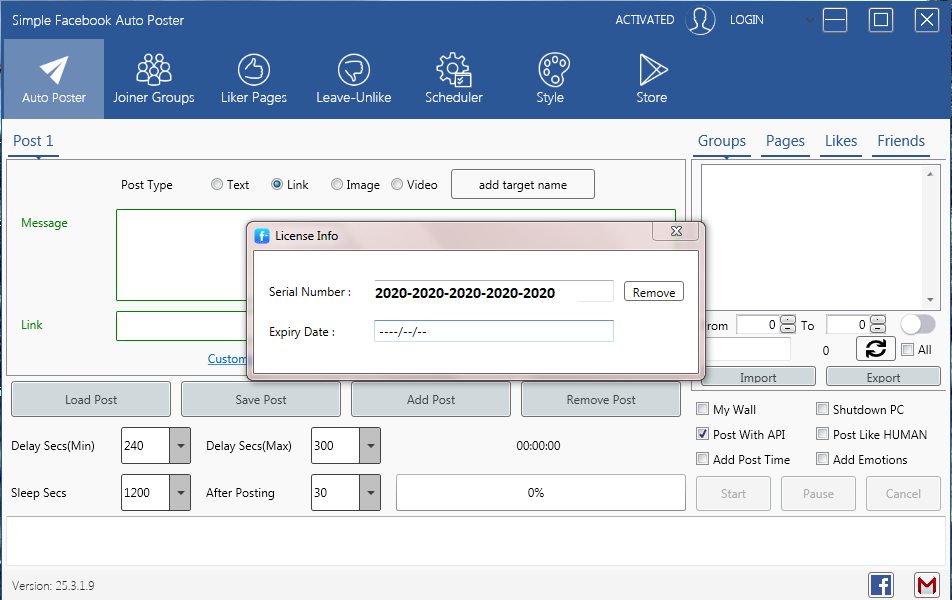Switch to the Friends tab

[x=901, y=141]
